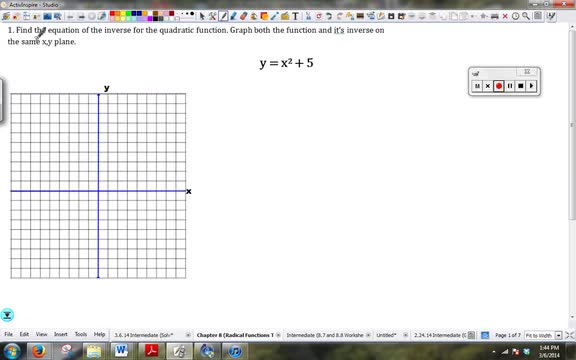
Task: Select the Eraser tool
Action: click(x=243, y=16)
